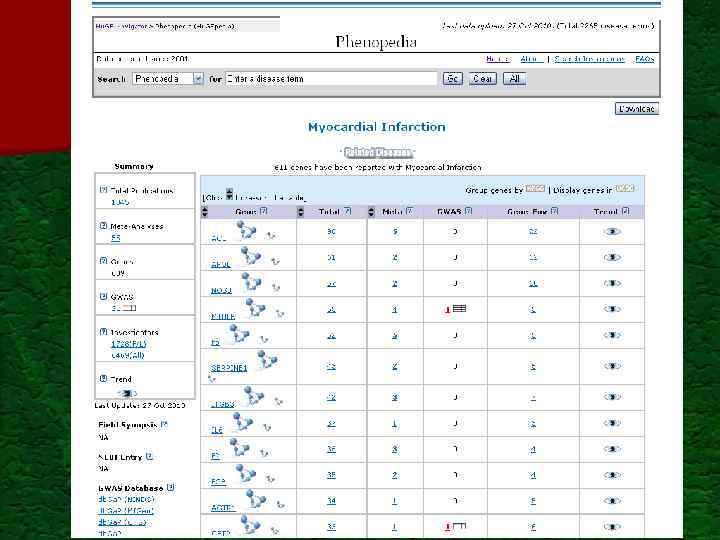This screenshot has height=540, width=720.
Task: Click the Download button
Action: pos(637,108)
